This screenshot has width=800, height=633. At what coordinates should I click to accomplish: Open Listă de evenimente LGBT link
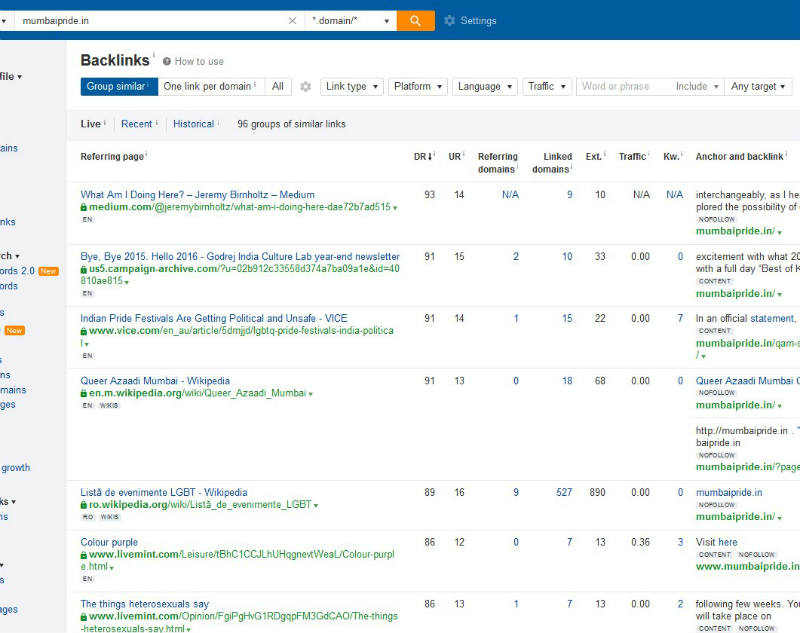[164, 493]
